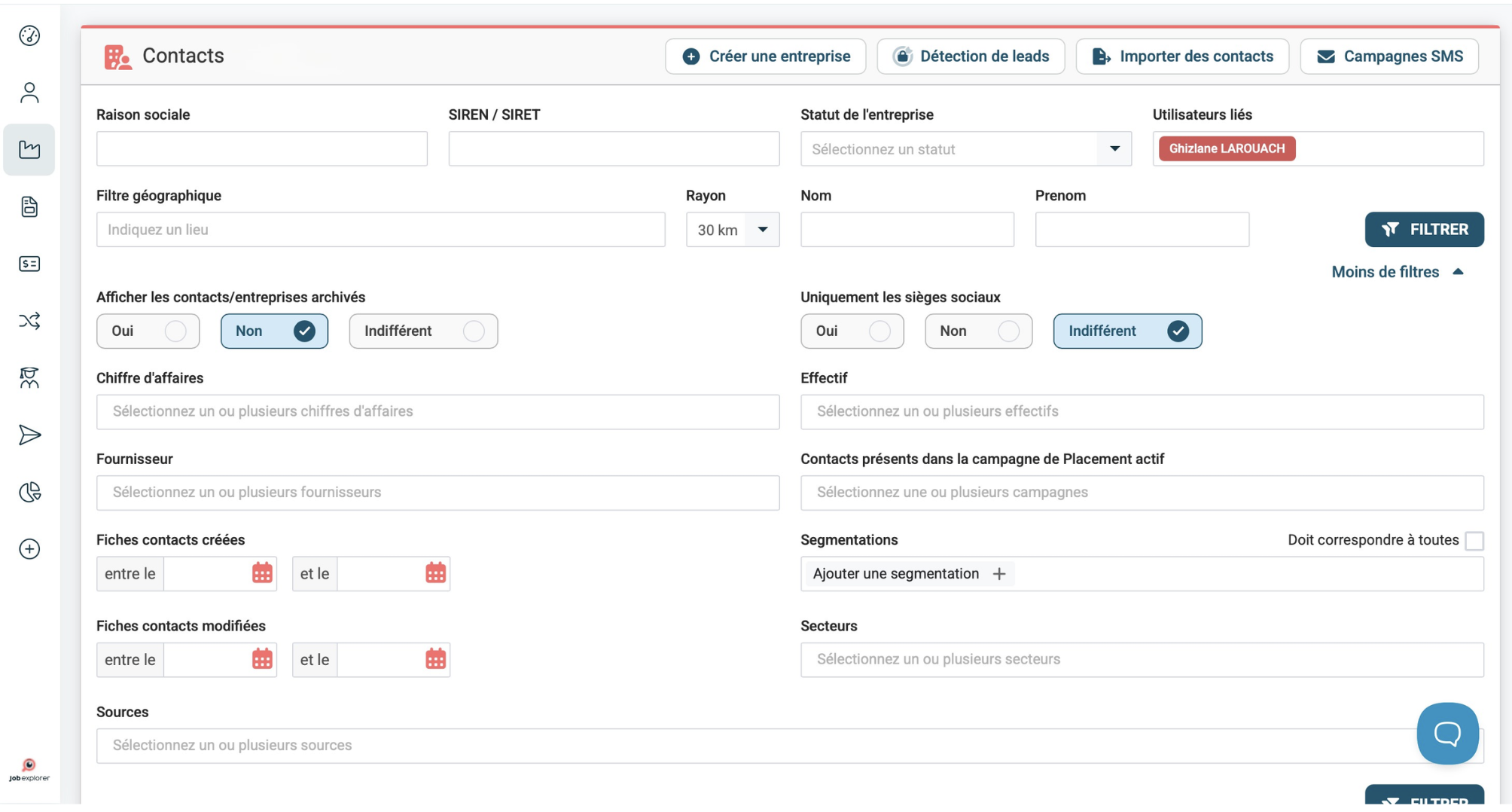Check the Doit correspondre à toutes checkbox
The height and width of the screenshot is (812, 1512).
pyautogui.click(x=1474, y=541)
